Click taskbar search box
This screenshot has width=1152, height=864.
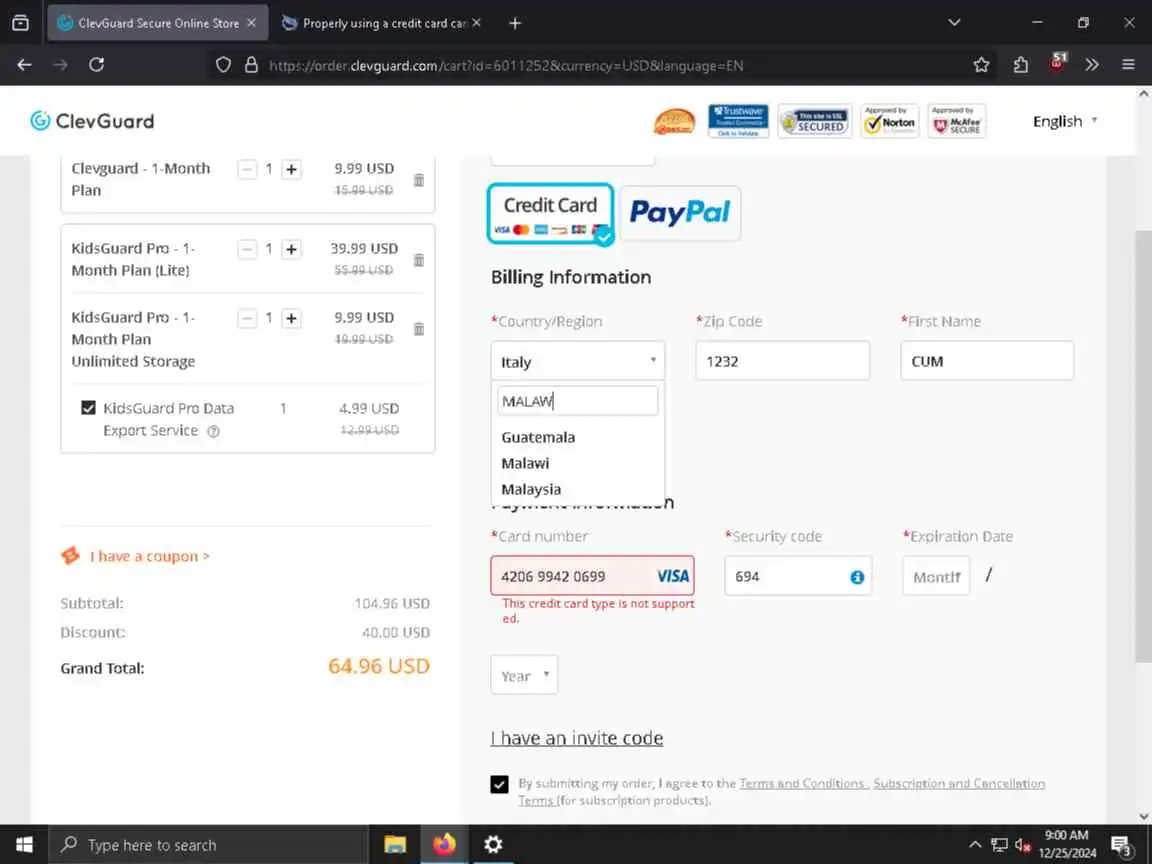click(x=207, y=845)
